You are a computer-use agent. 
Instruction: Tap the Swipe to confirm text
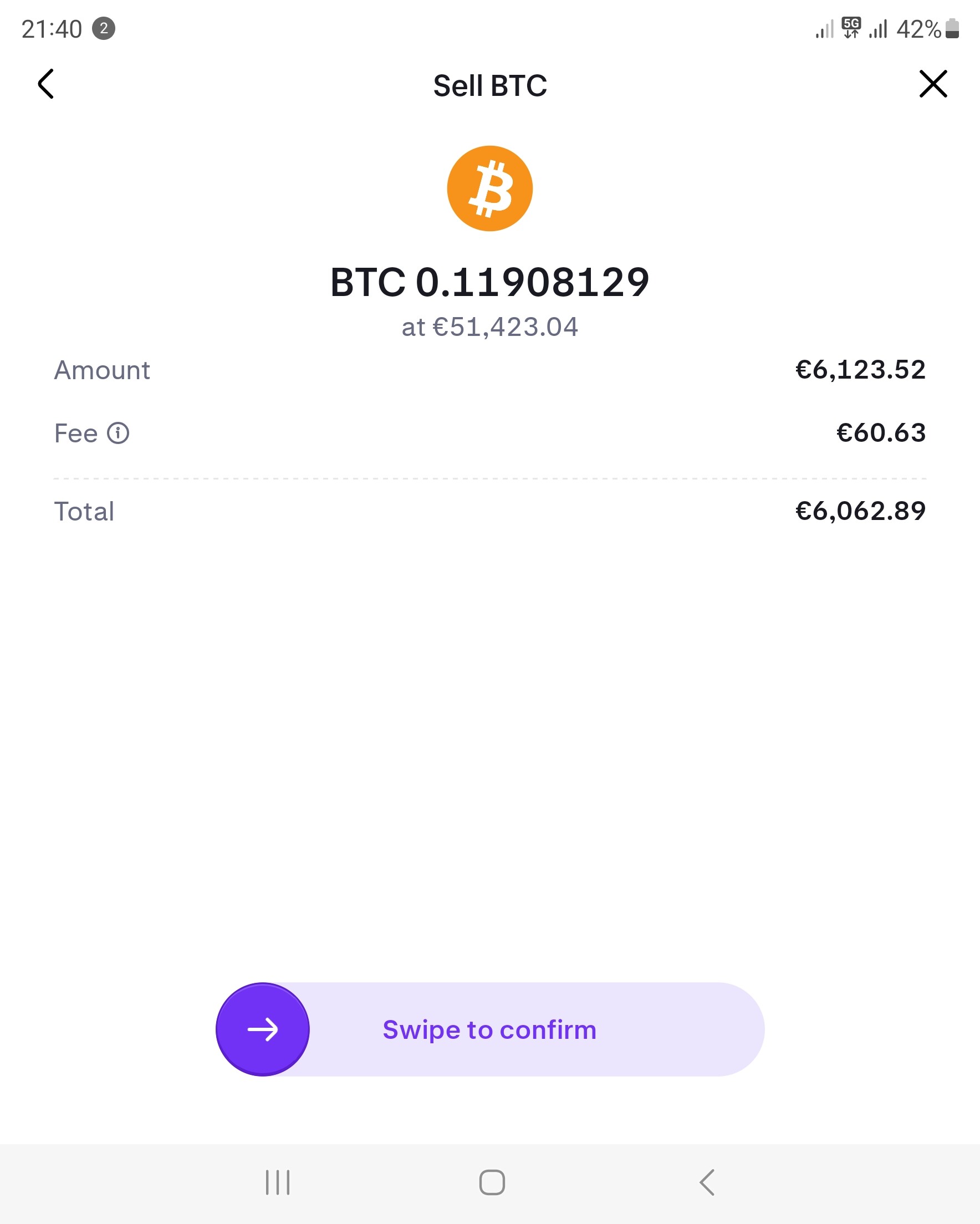(x=489, y=1029)
